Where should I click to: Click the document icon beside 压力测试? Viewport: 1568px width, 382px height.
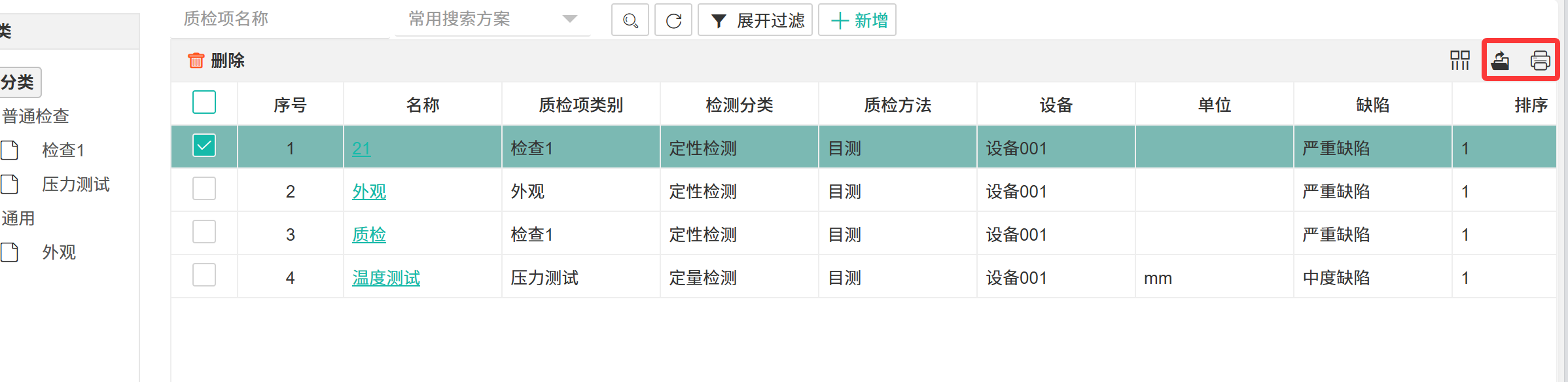tap(10, 184)
